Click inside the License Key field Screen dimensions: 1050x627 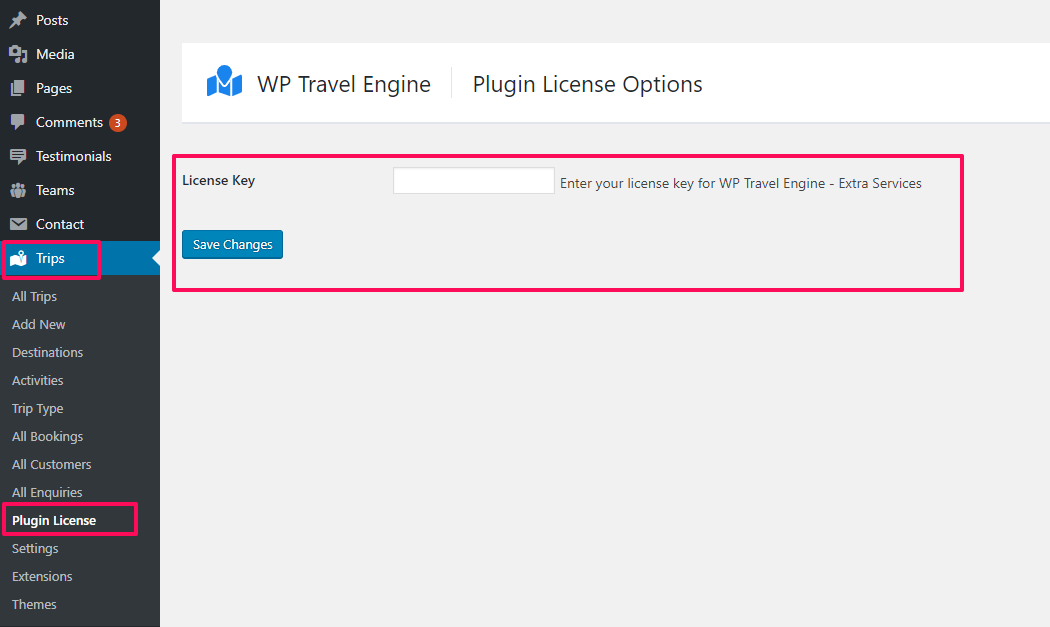(x=473, y=181)
